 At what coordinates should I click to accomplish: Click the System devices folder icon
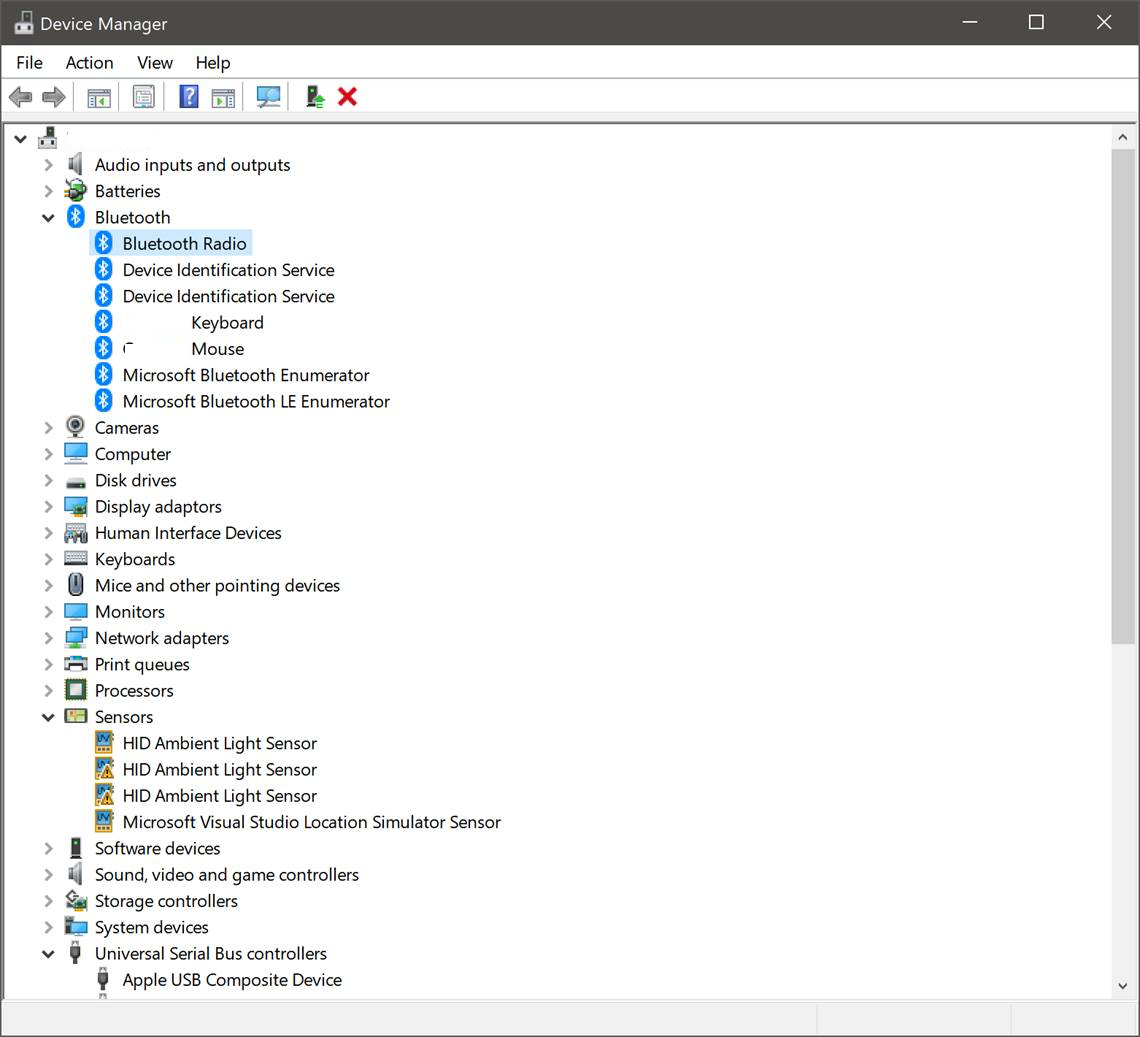tap(76, 926)
